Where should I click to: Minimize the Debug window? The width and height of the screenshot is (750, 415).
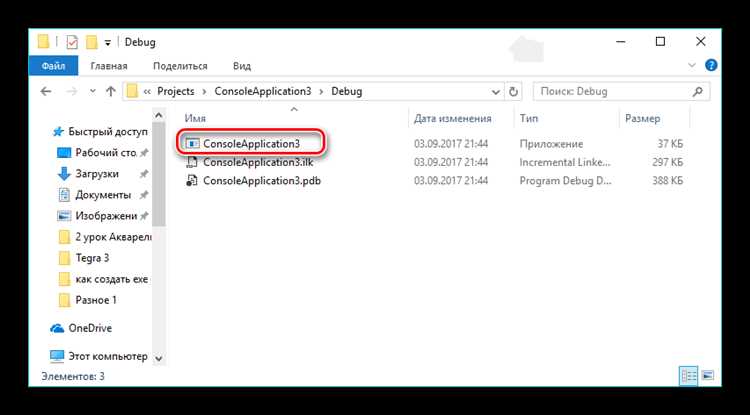(620, 42)
